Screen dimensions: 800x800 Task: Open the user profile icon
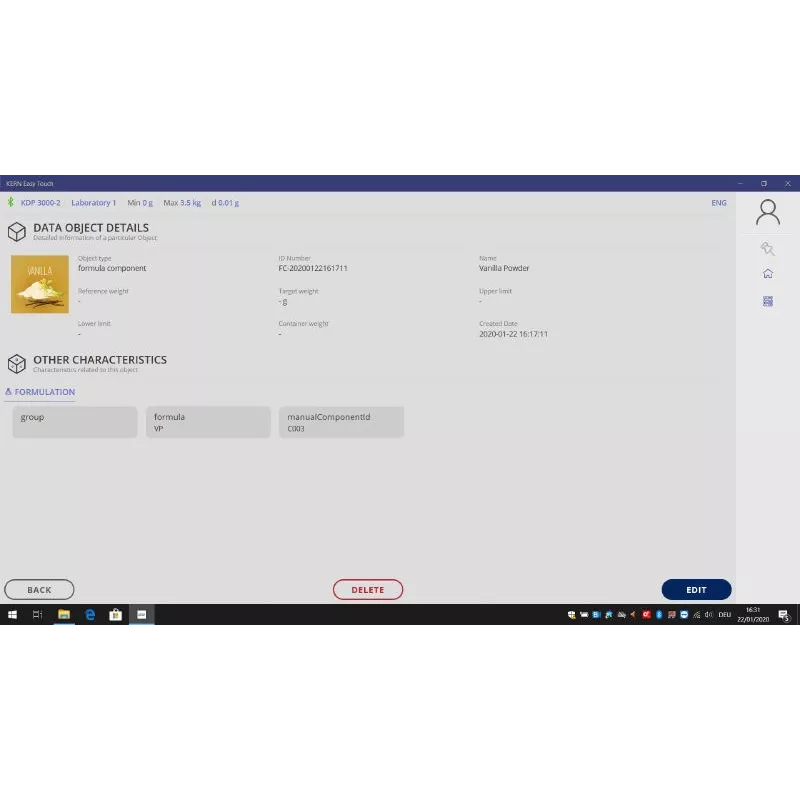tap(767, 212)
